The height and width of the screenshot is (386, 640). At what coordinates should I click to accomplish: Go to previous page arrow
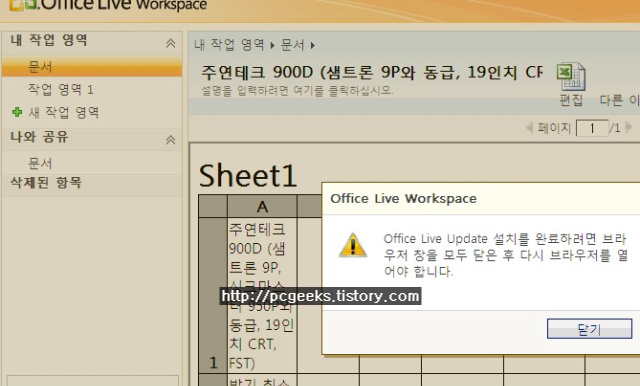529,128
